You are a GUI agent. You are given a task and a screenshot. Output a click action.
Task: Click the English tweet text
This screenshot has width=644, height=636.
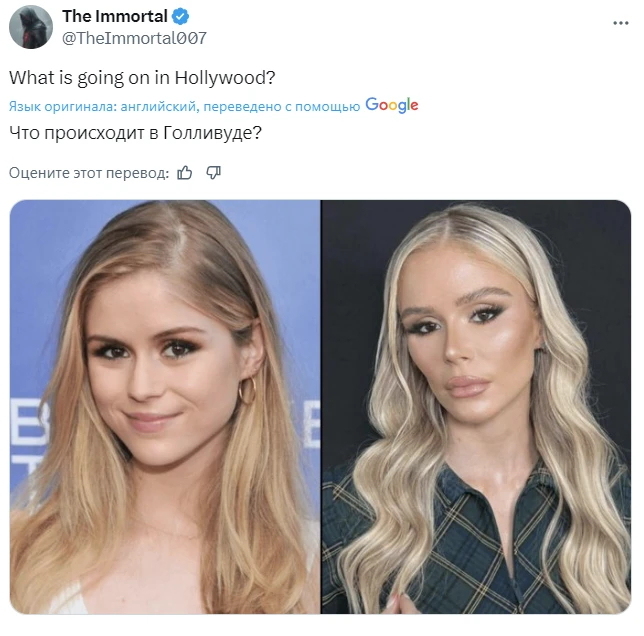coord(142,78)
